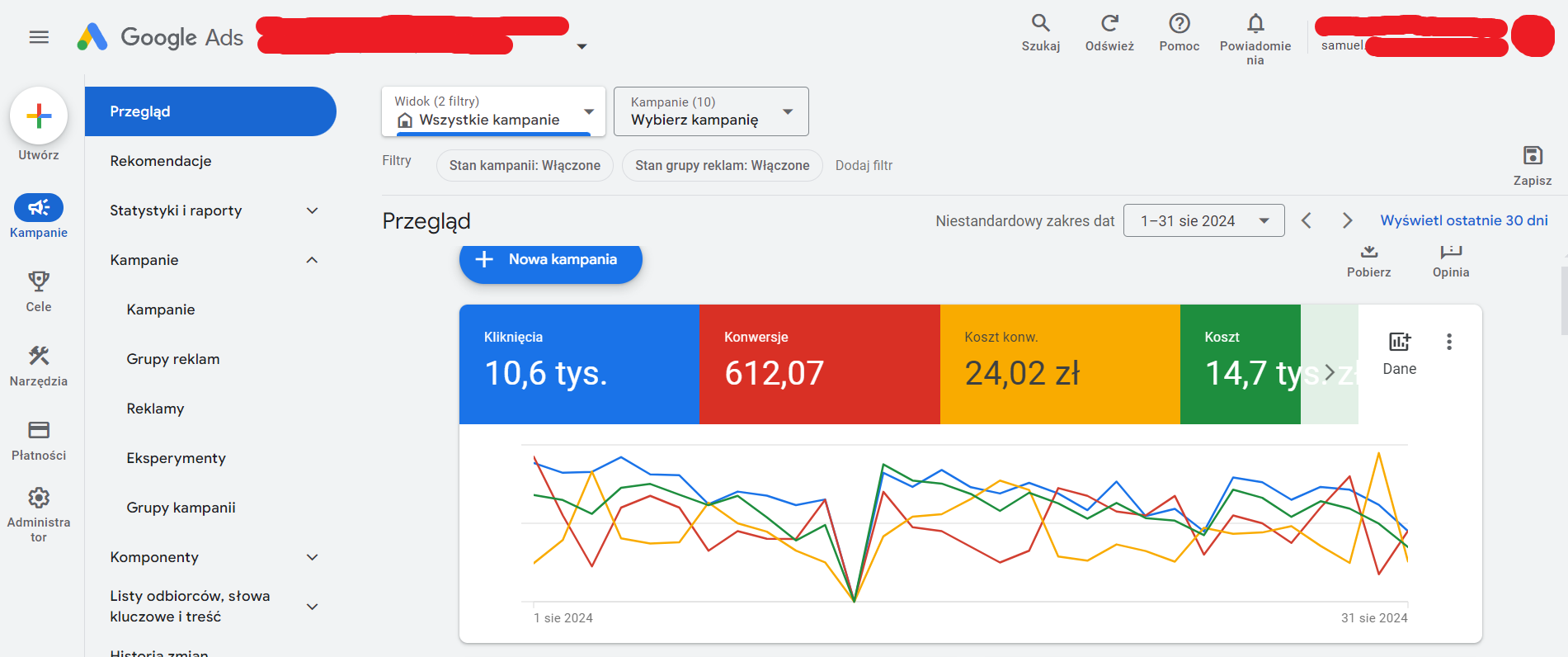Open Grupy kampanii page
The height and width of the screenshot is (657, 1568).
coord(181,508)
